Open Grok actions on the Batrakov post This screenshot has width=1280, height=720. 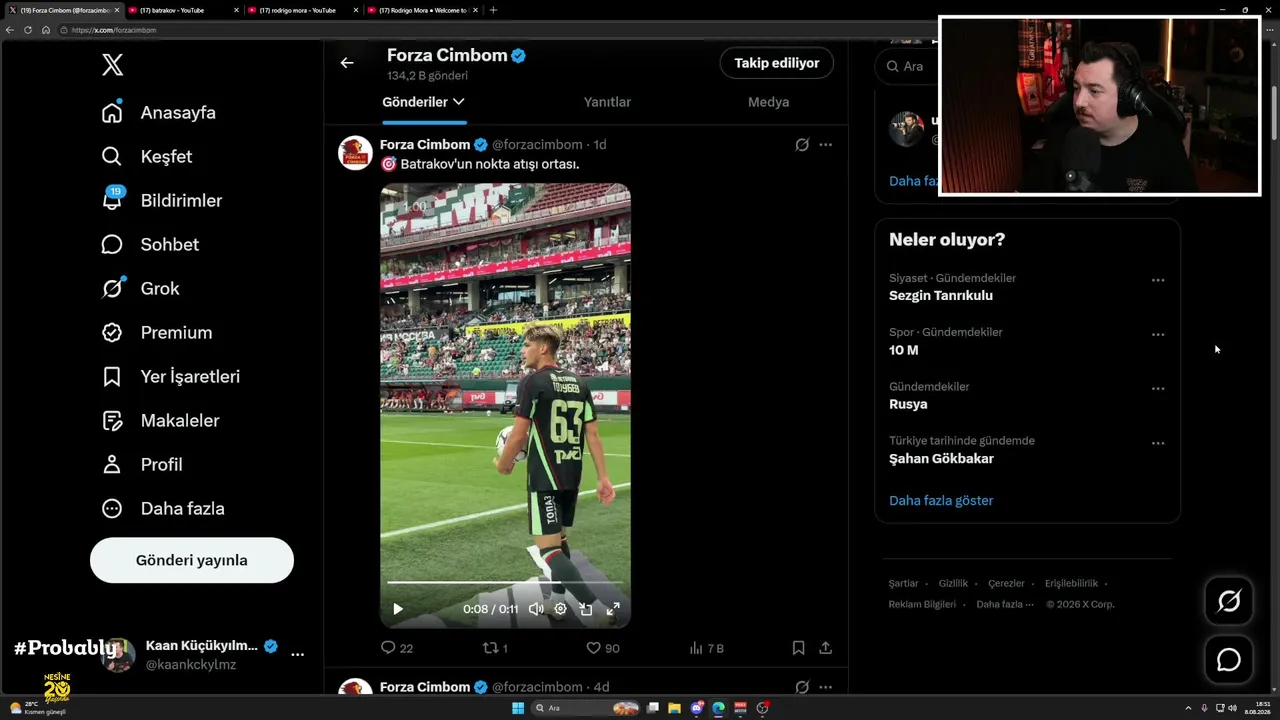pos(802,145)
